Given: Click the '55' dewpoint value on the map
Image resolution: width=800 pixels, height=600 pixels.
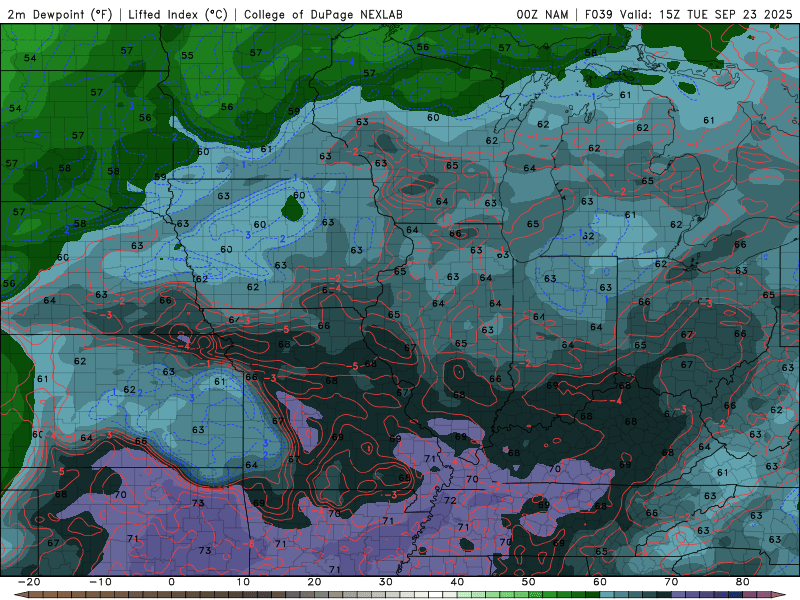Looking at the screenshot, I should coord(187,55).
